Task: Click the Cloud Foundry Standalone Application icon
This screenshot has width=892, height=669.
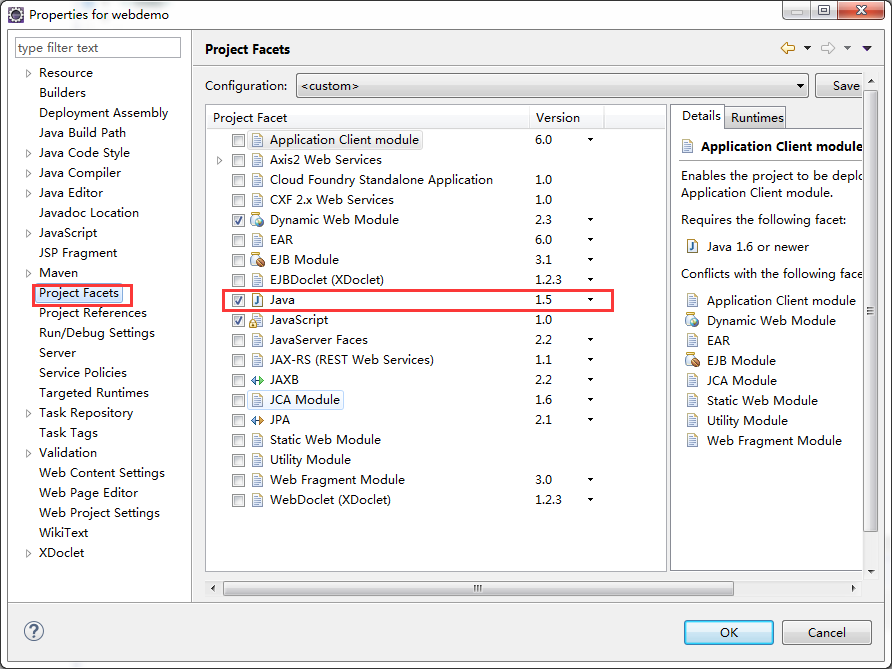Action: click(257, 180)
